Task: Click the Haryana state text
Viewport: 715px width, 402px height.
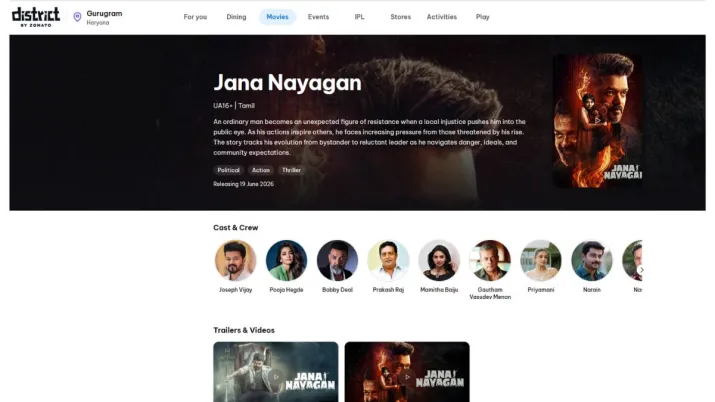Action: pyautogui.click(x=98, y=23)
